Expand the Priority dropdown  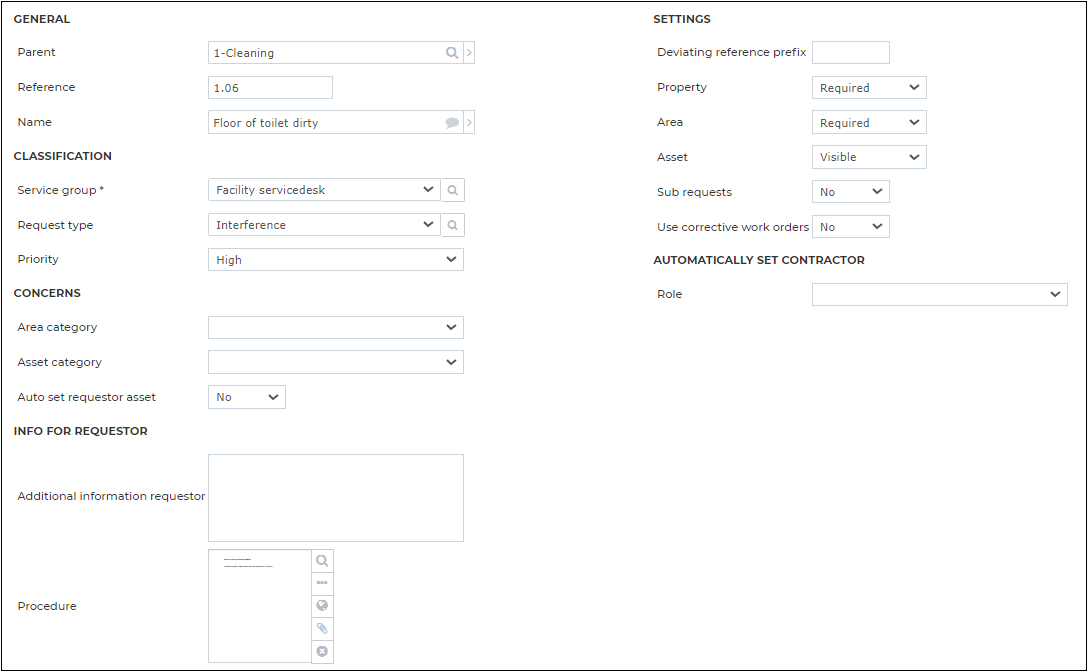(336, 260)
